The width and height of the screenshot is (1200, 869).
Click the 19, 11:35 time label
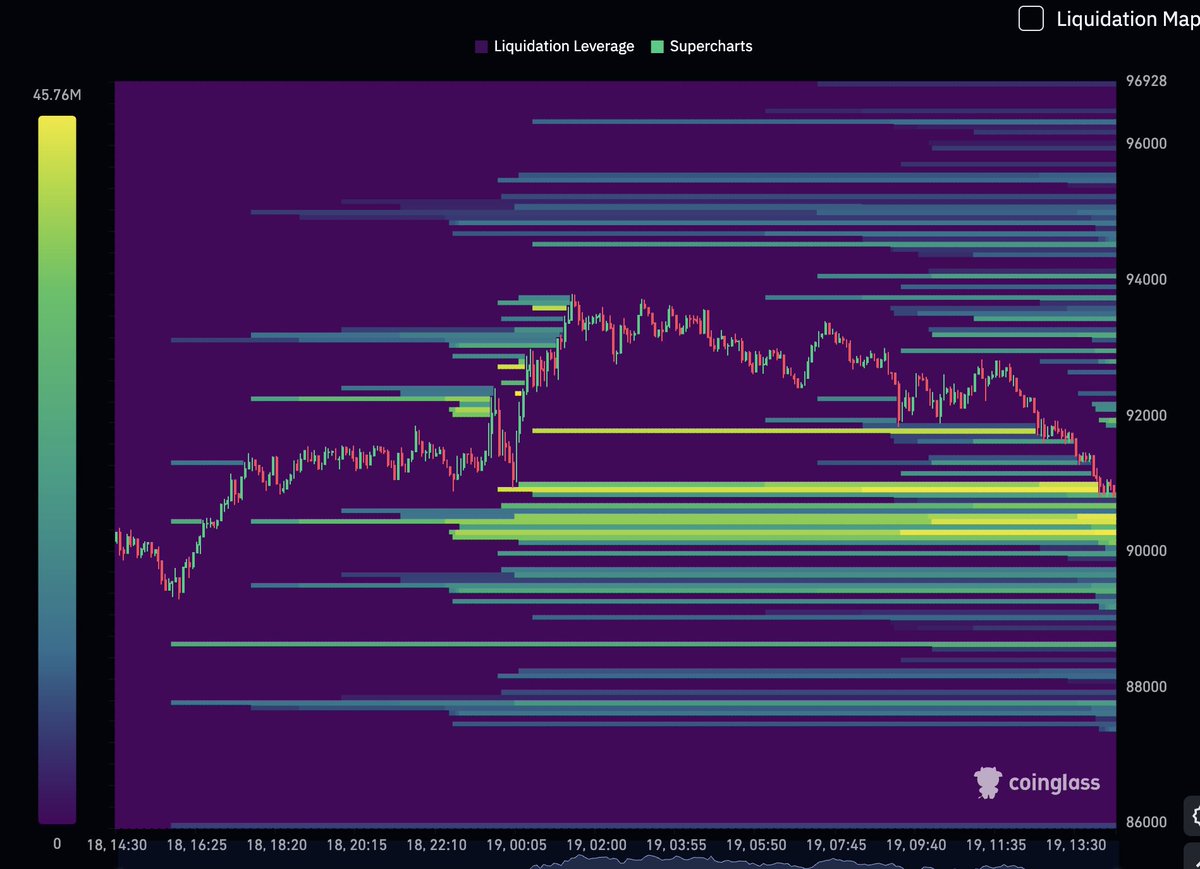pos(997,845)
